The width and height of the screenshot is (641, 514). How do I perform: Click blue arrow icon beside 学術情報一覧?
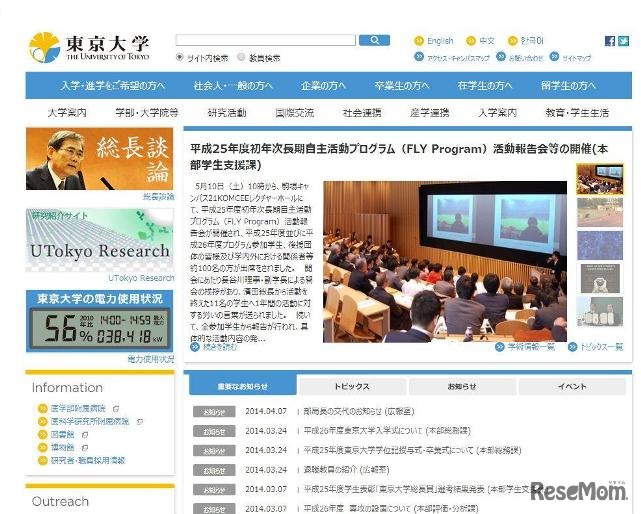[x=500, y=347]
